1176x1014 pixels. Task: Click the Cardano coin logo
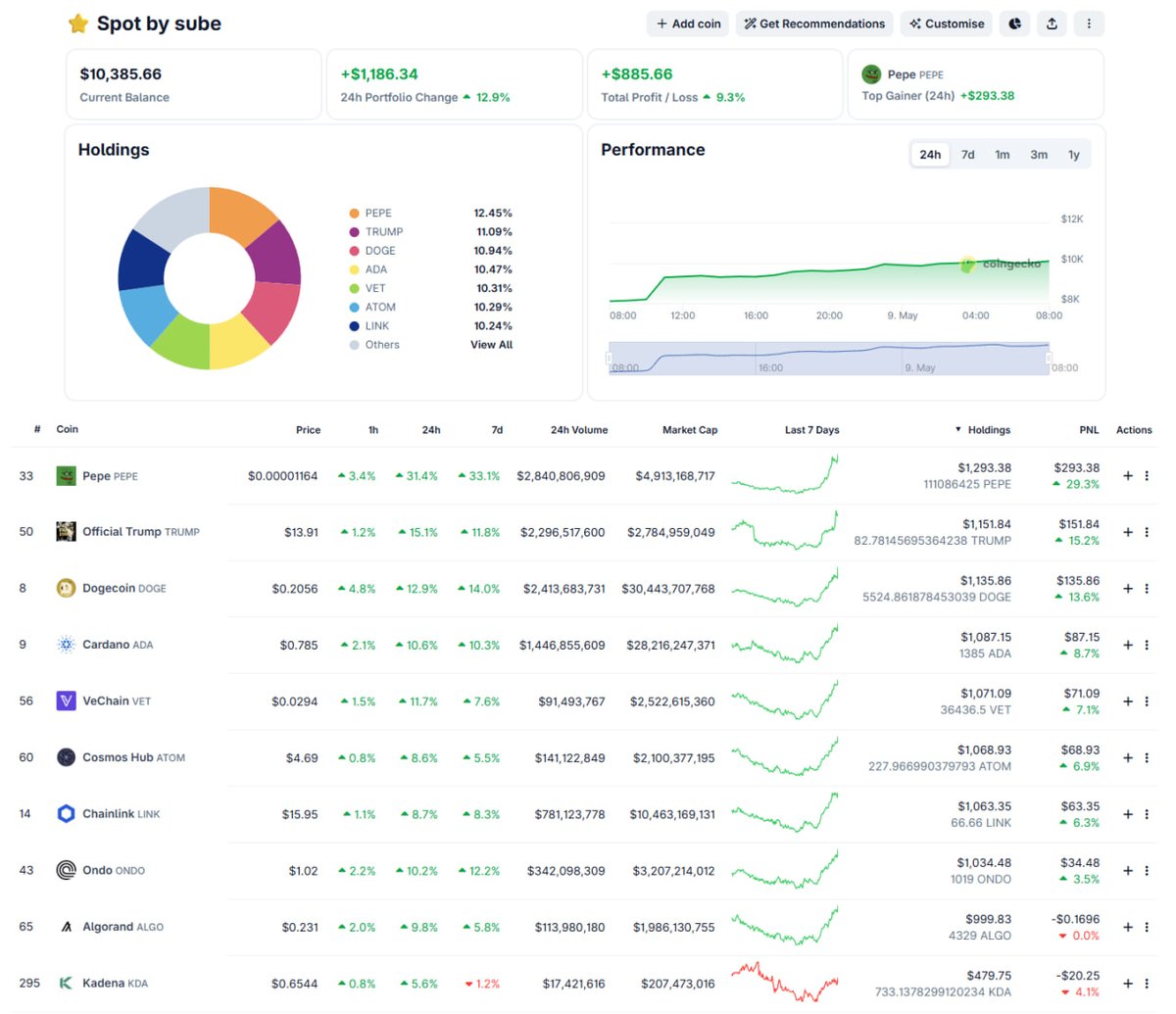click(66, 645)
